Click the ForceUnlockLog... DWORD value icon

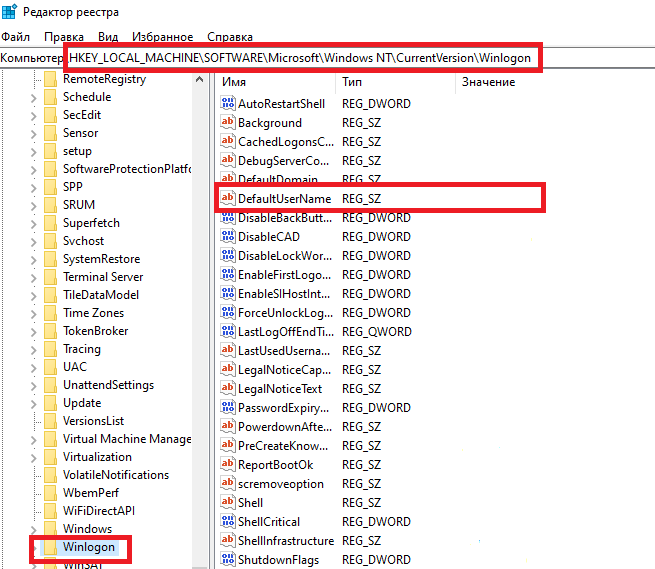228,312
